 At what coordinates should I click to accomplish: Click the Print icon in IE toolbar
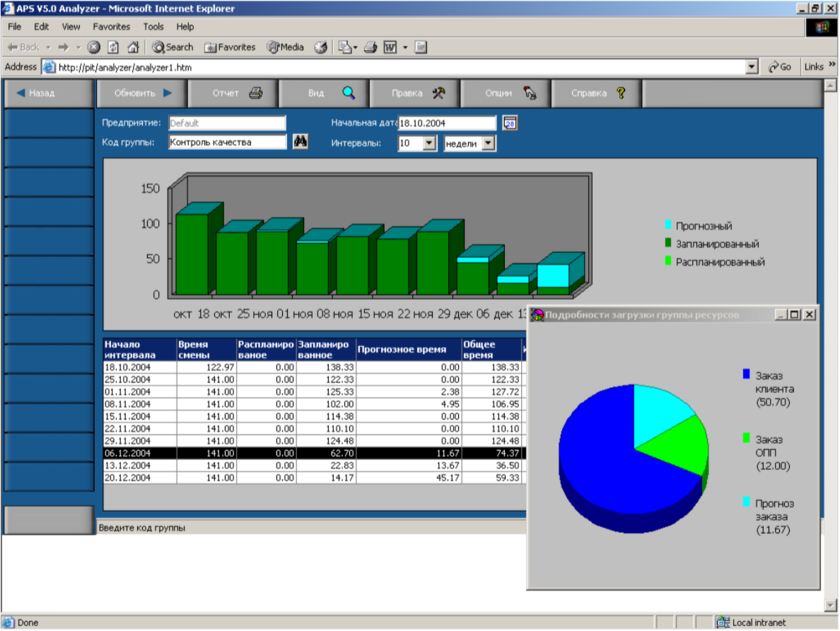[x=369, y=47]
